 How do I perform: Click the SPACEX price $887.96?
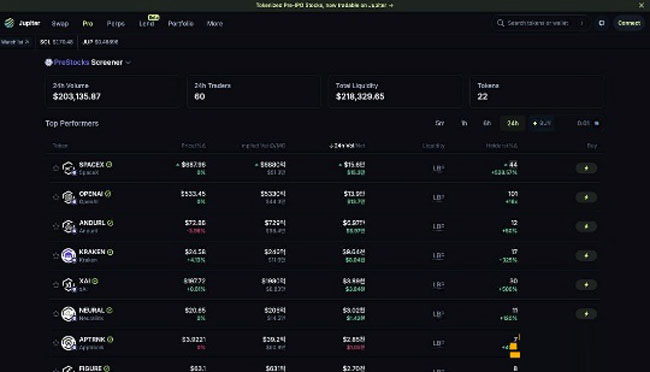point(193,165)
